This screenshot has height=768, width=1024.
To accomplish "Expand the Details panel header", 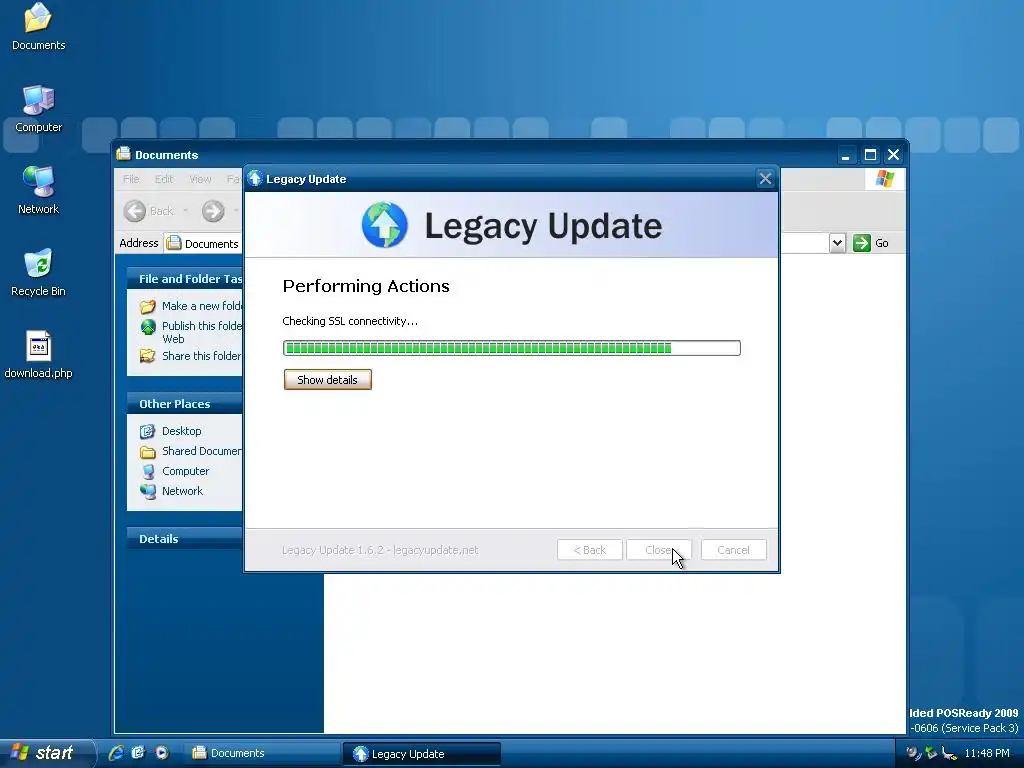I will 185,538.
